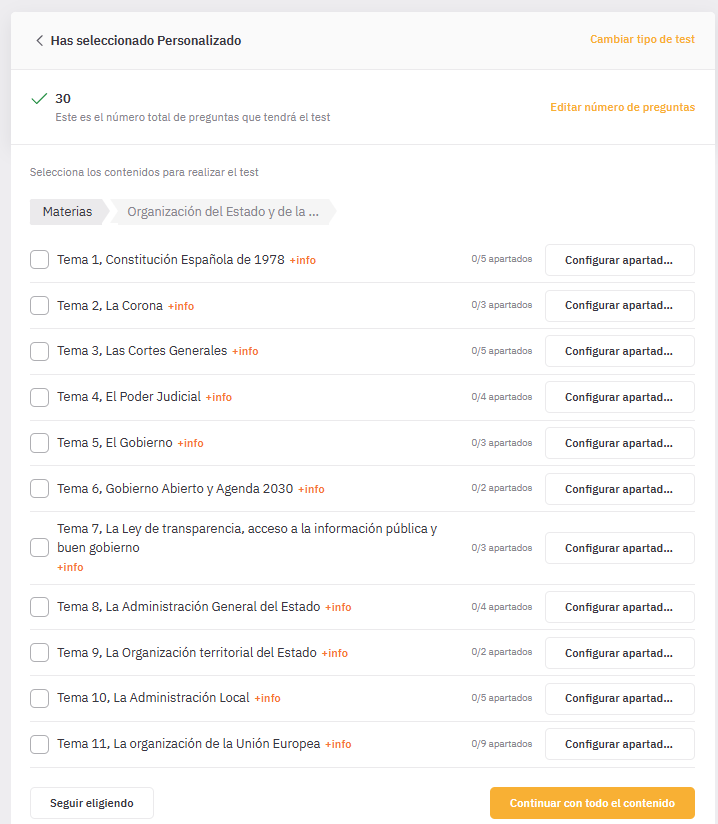Enable the Tema 8 Administración General checkbox
This screenshot has width=718, height=824.
pyautogui.click(x=39, y=607)
